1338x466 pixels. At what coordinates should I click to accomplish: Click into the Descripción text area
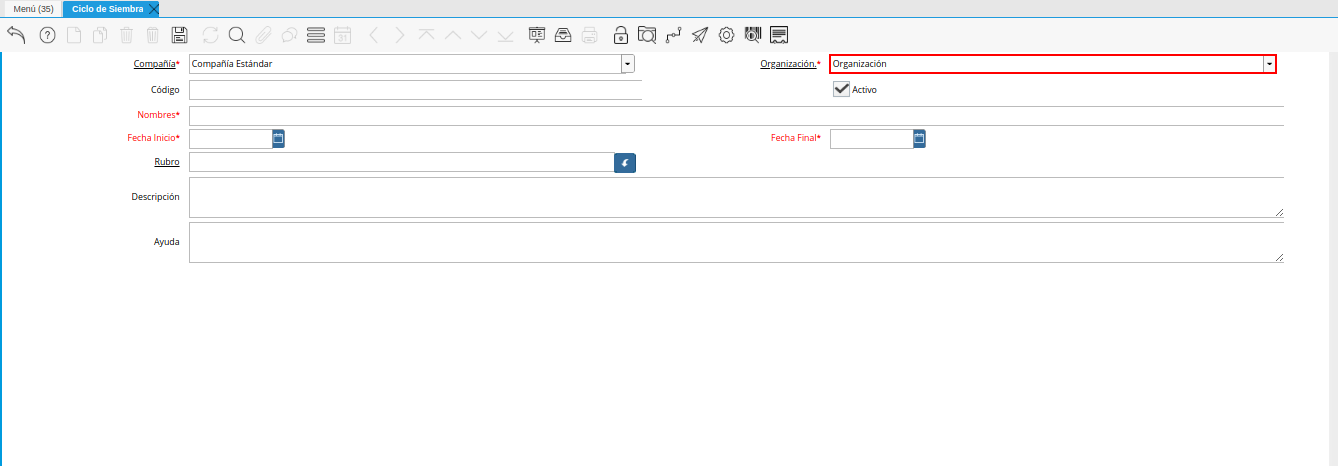tap(736, 197)
